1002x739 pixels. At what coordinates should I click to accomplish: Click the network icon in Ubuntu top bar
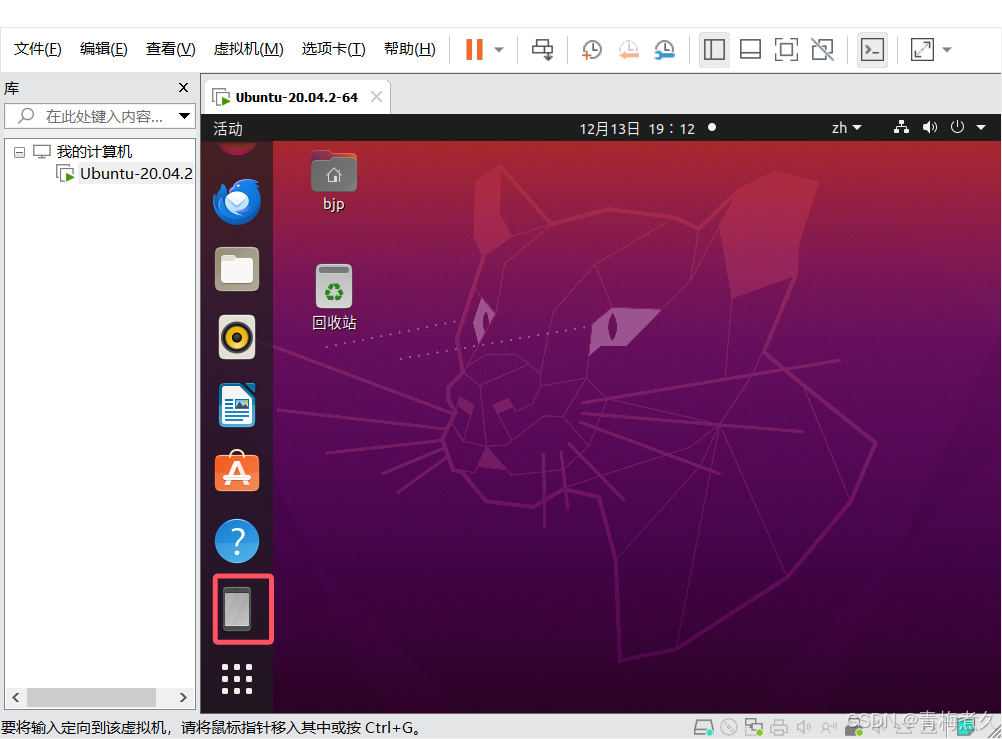tap(901, 127)
